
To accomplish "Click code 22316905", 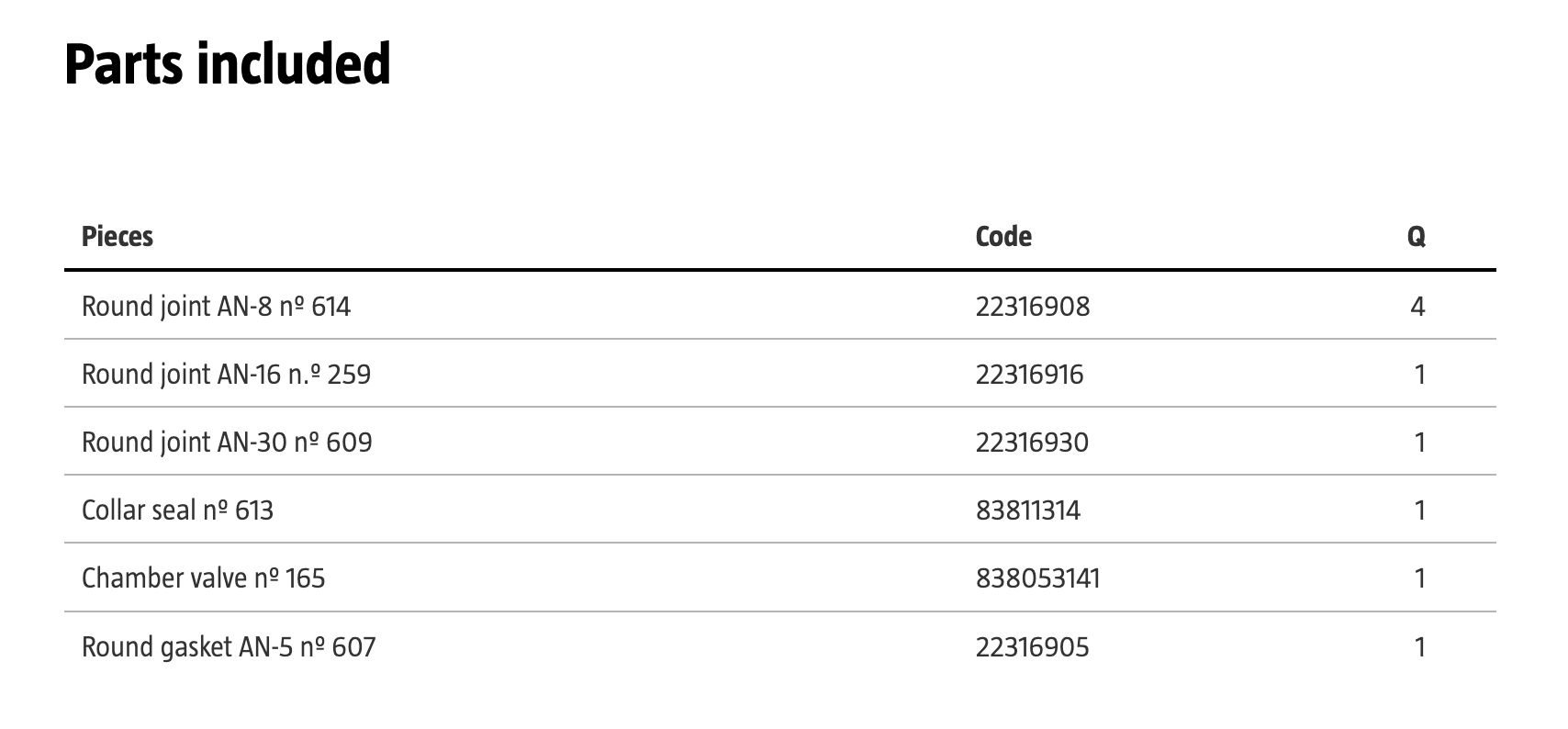I will tap(1032, 646).
